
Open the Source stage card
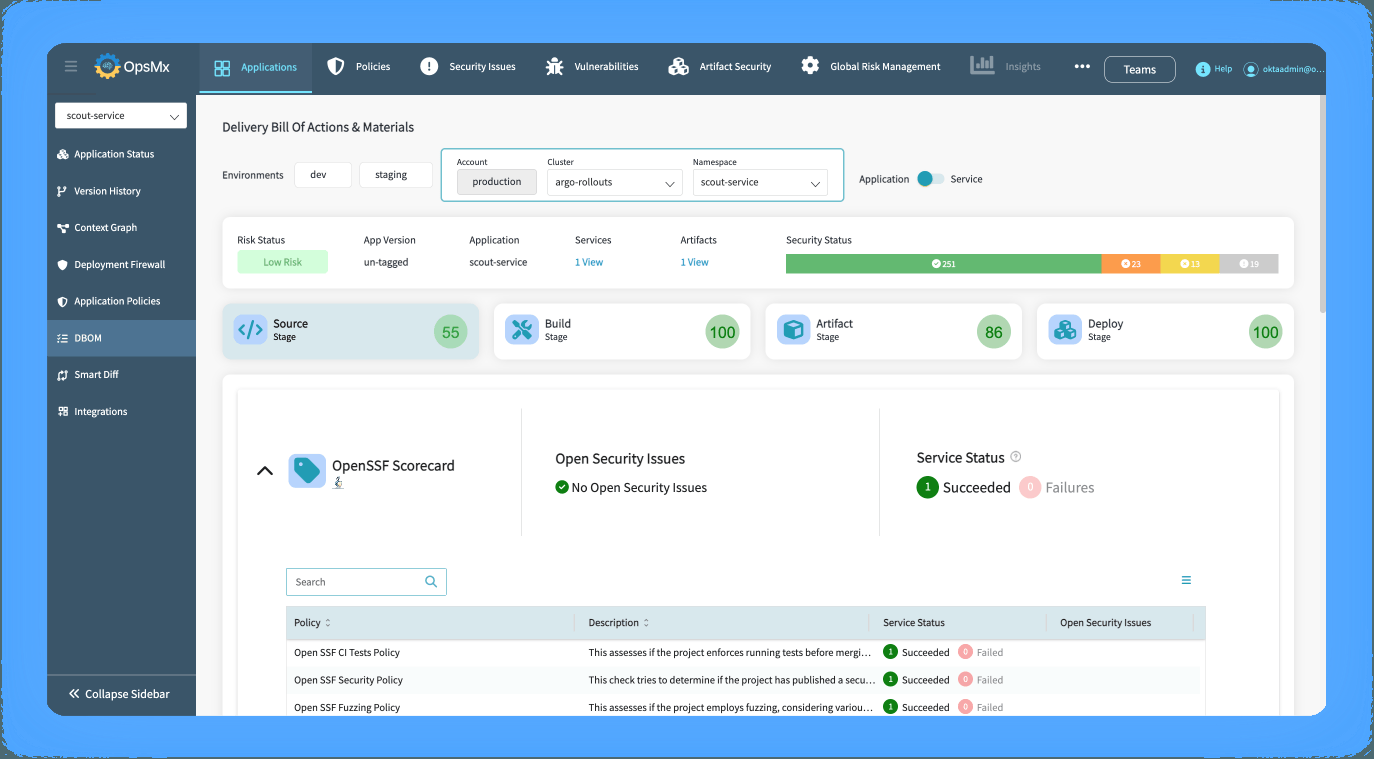click(350, 331)
